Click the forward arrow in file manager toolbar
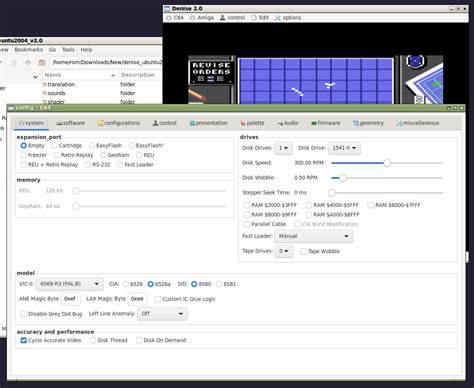This screenshot has width=474, height=388. tap(14, 62)
